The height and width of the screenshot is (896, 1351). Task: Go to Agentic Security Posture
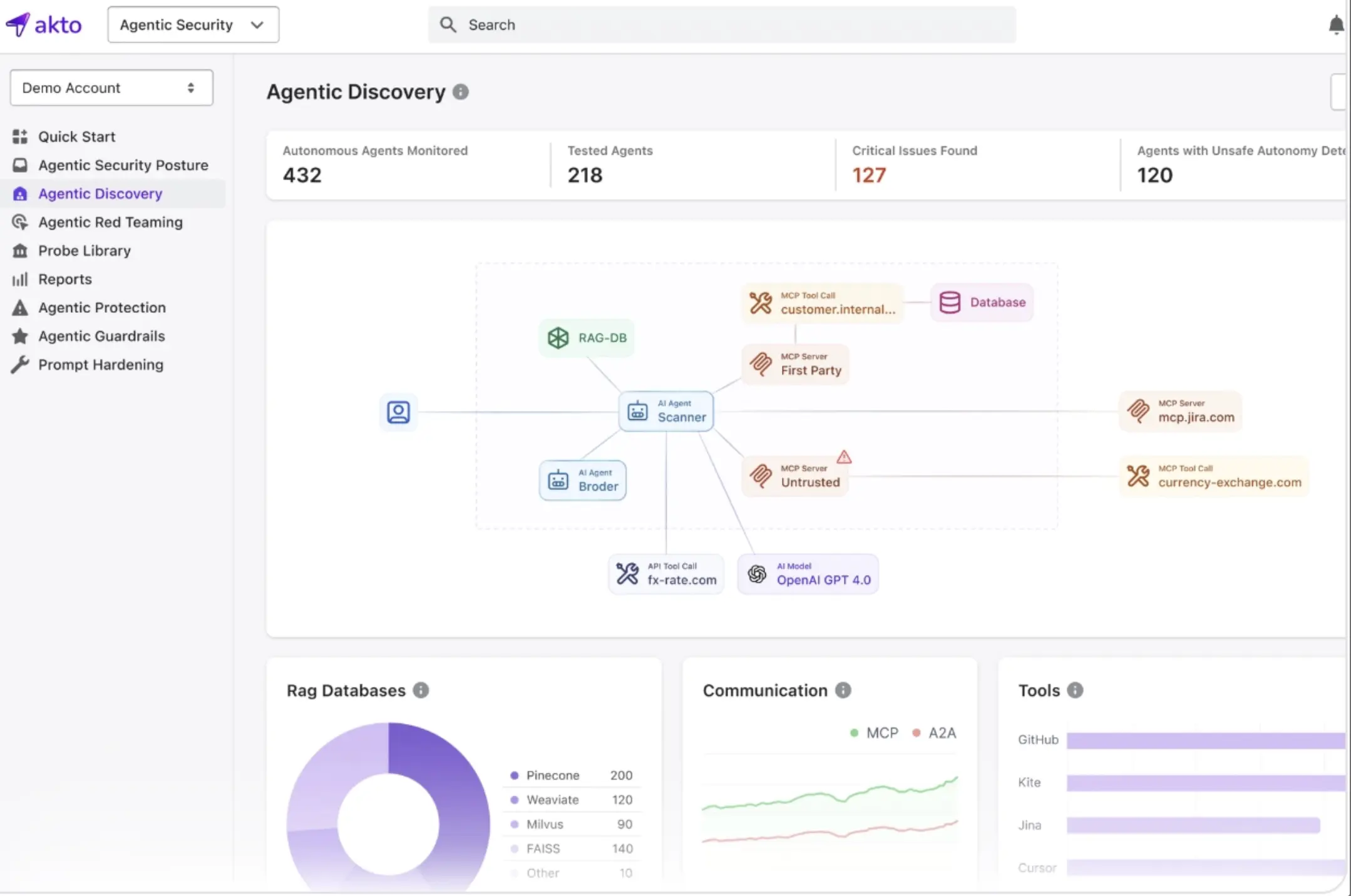(123, 165)
